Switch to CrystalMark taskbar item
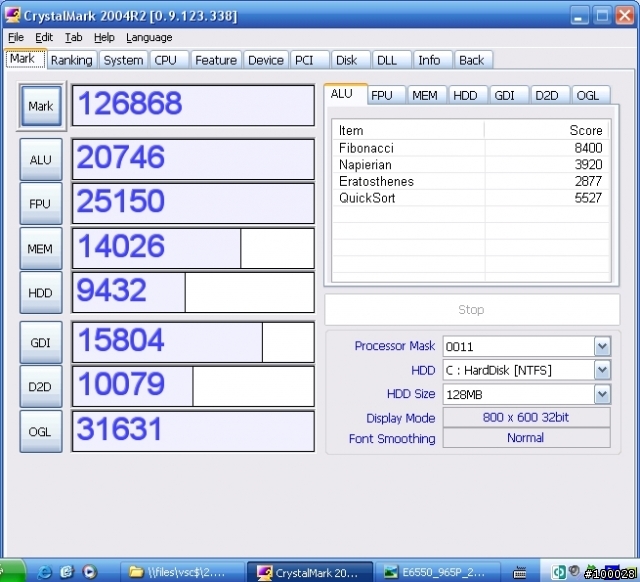Viewport: 640px width, 582px height. tap(310, 572)
